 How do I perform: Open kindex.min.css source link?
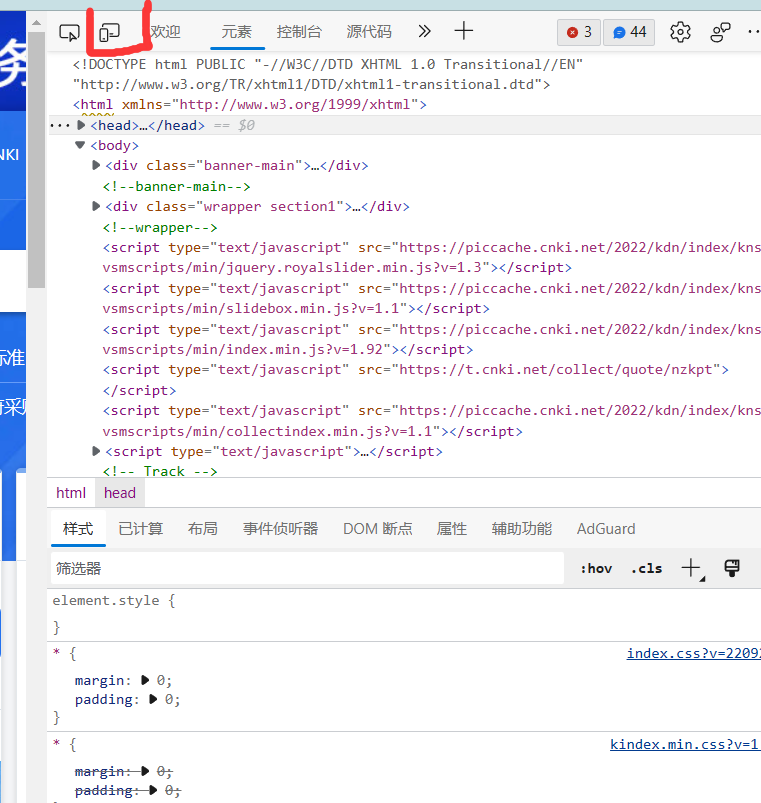[685, 744]
